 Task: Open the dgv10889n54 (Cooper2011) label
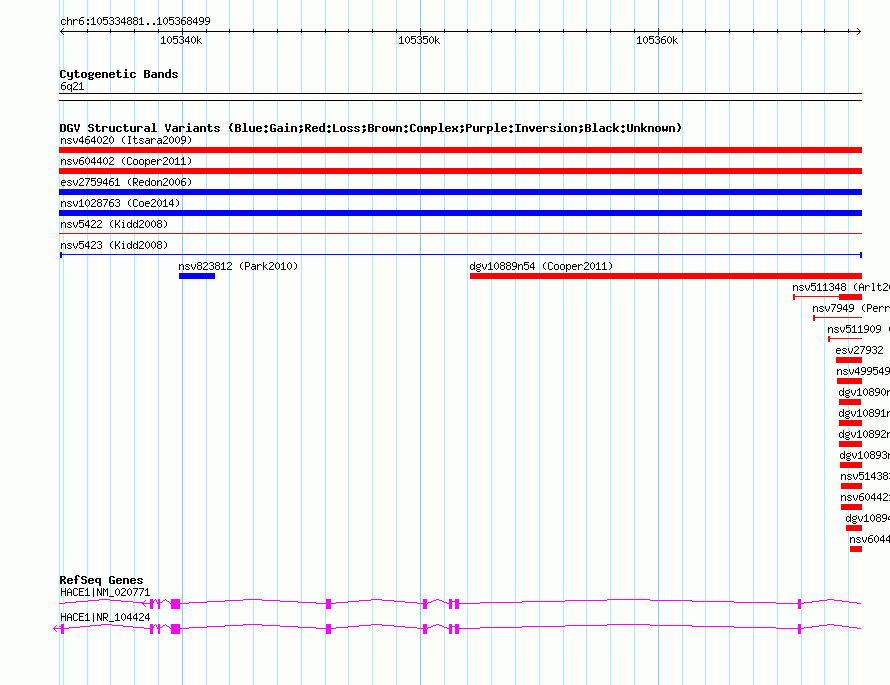click(541, 266)
